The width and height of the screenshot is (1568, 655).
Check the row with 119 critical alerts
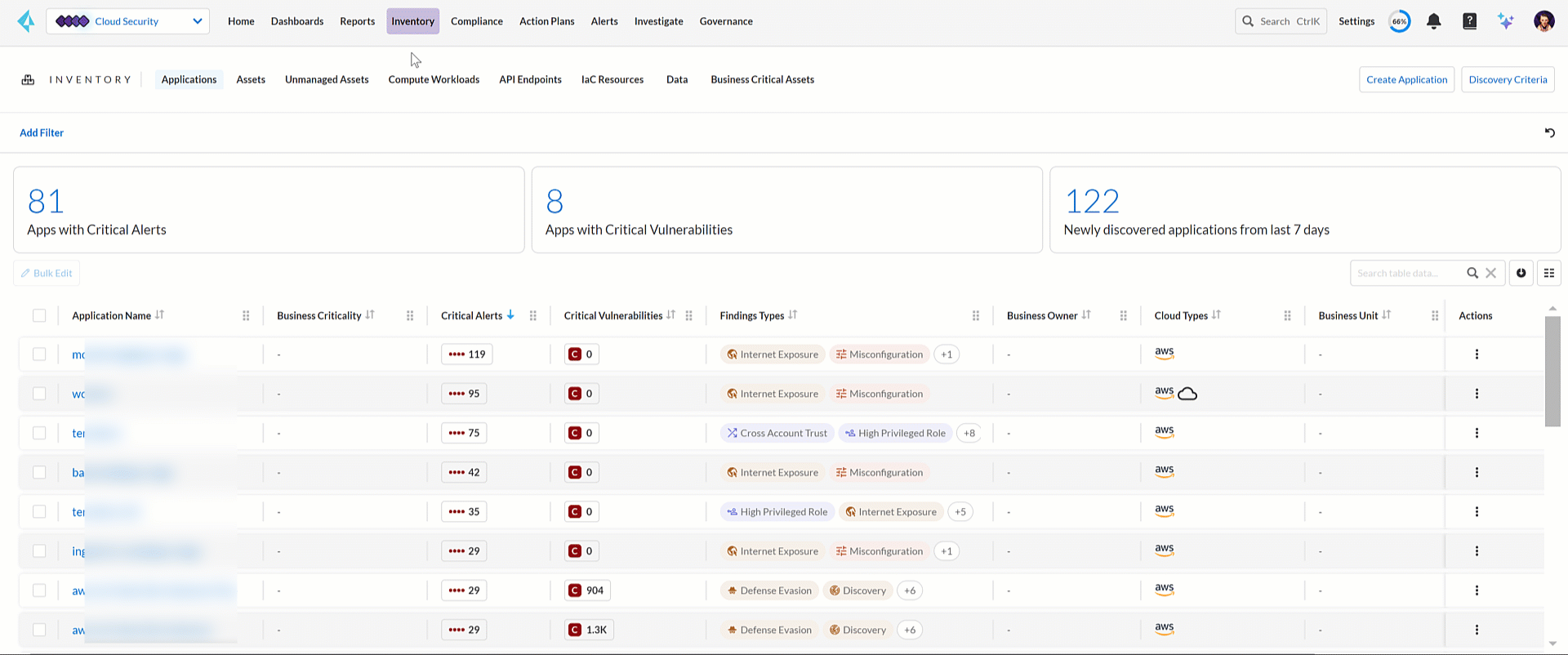pos(39,354)
